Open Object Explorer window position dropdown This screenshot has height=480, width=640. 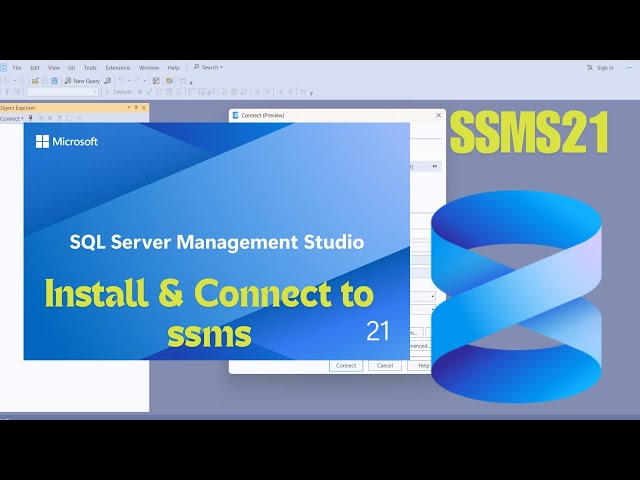129,108
